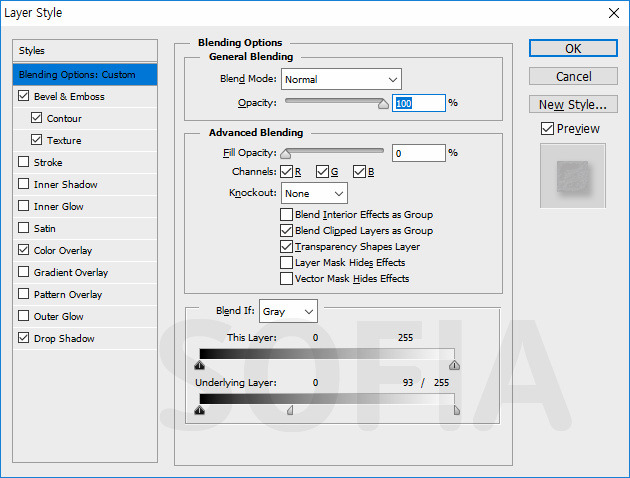630x478 pixels.
Task: Uncheck Transparency Shapes Layer
Action: 286,246
